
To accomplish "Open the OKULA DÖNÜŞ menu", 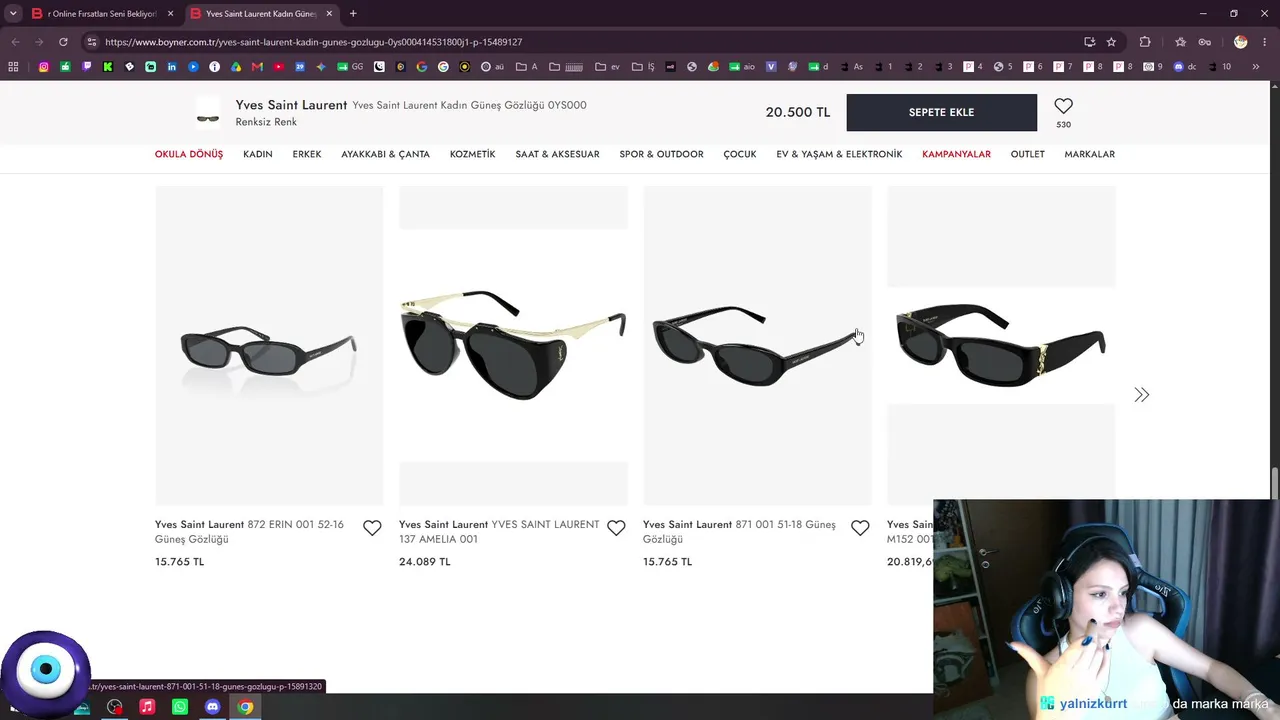I will 189,154.
